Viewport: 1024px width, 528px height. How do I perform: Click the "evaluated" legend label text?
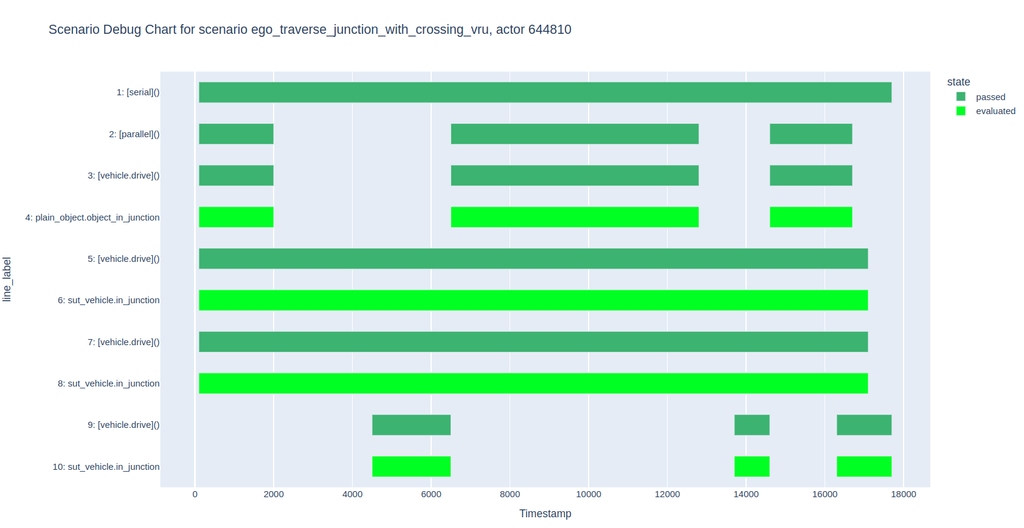995,111
